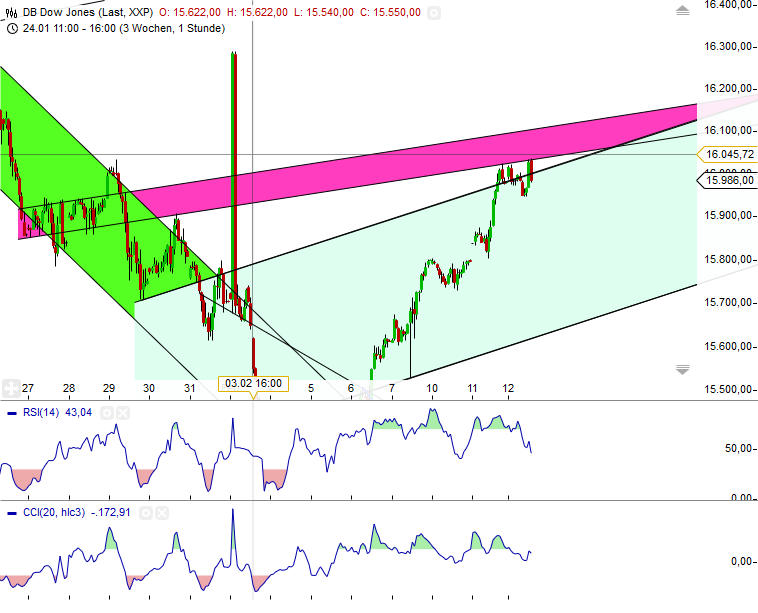Screen dimensions: 758x613
Task: Click the 03.02 16:00 date marker
Action: point(253,384)
